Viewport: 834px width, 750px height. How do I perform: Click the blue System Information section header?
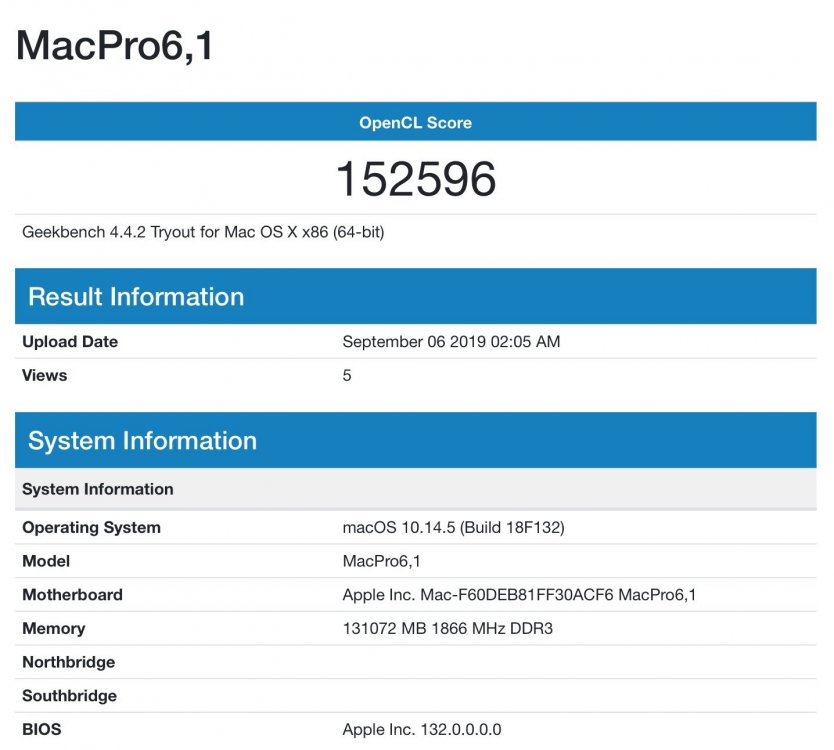(415, 440)
